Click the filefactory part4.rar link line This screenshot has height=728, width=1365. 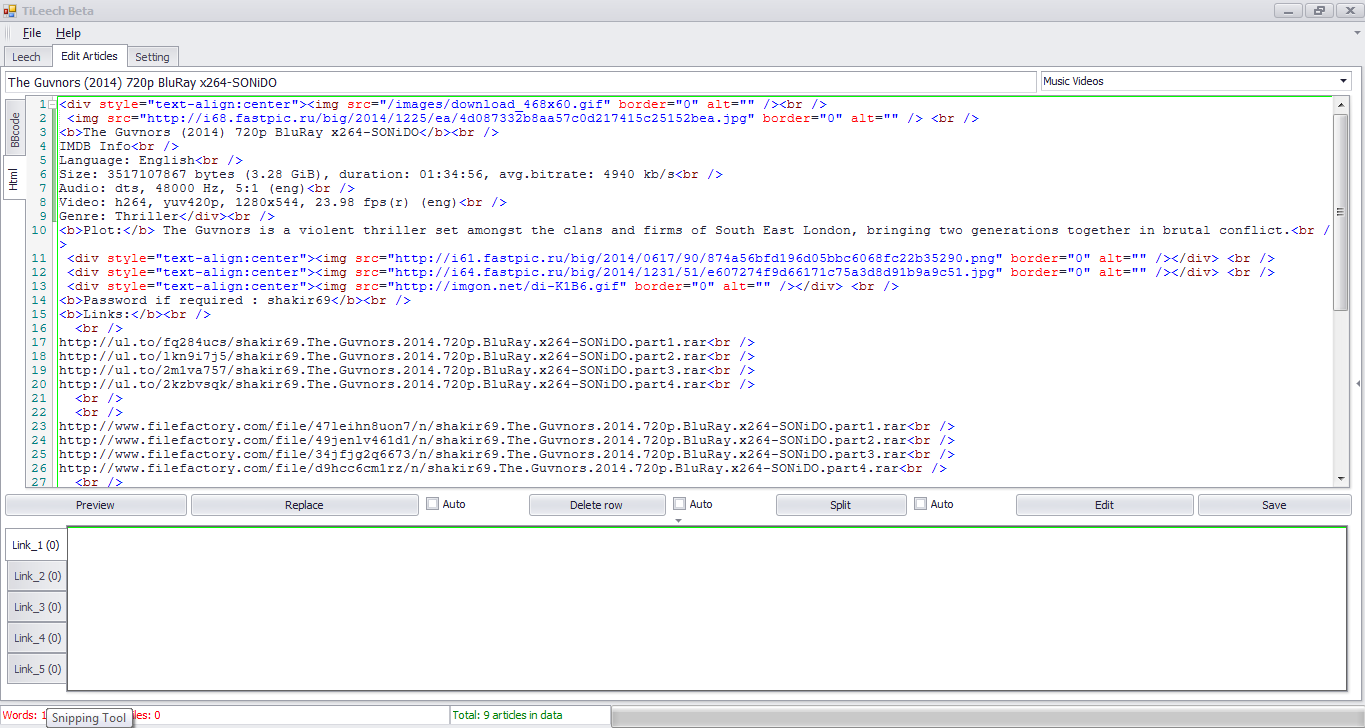(x=502, y=468)
